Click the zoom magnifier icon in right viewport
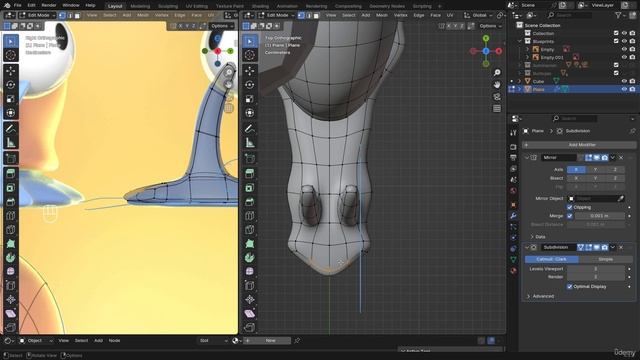The height and width of the screenshot is (360, 640). click(x=497, y=73)
